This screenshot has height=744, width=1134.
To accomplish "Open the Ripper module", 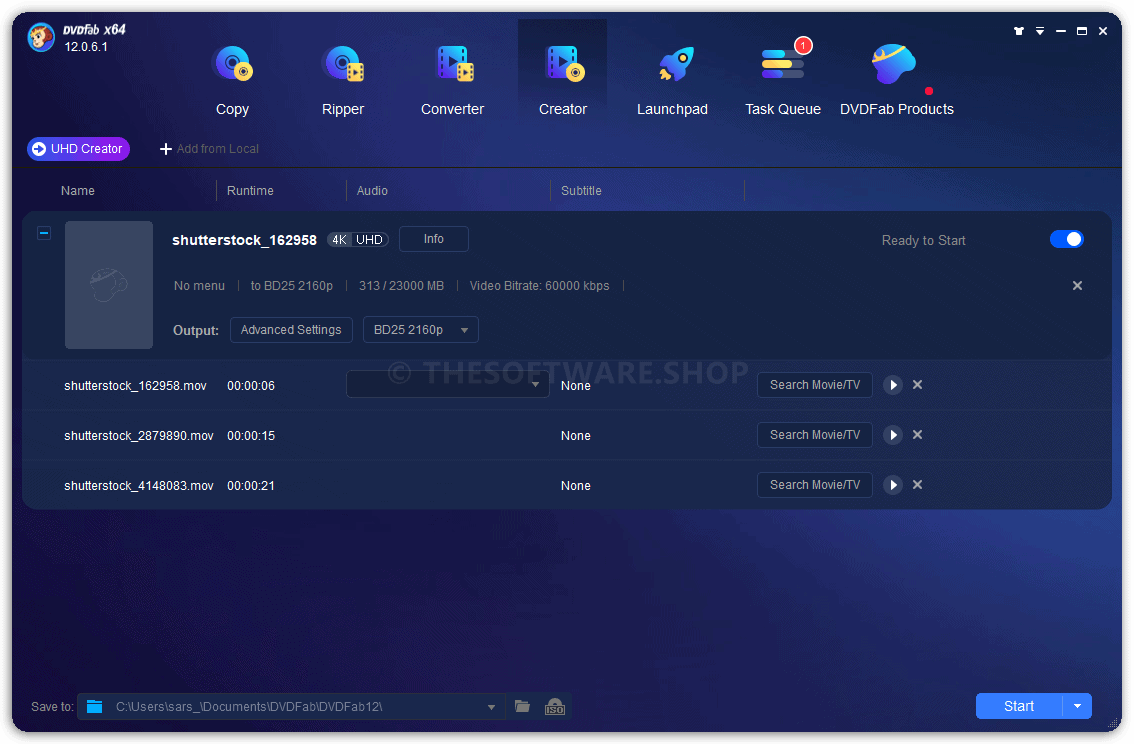I will (x=343, y=80).
